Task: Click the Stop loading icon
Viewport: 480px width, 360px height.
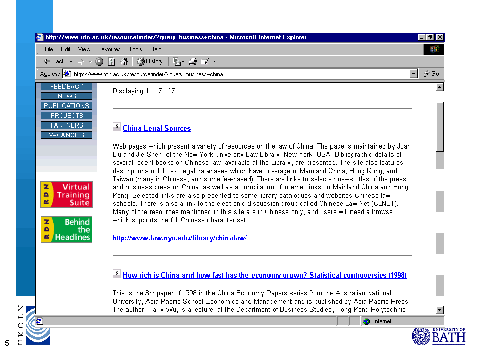Action: [x=99, y=61]
